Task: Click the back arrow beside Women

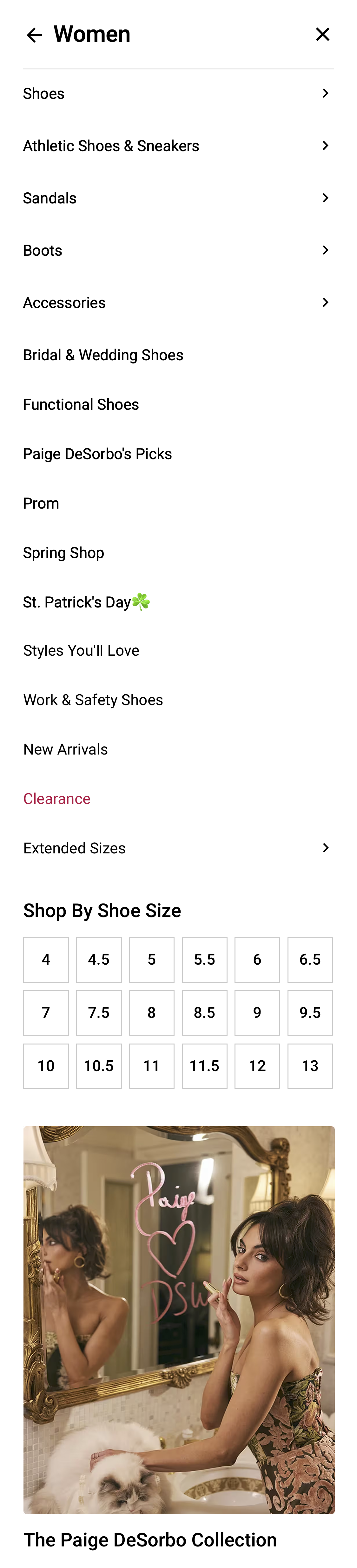Action: tap(34, 35)
